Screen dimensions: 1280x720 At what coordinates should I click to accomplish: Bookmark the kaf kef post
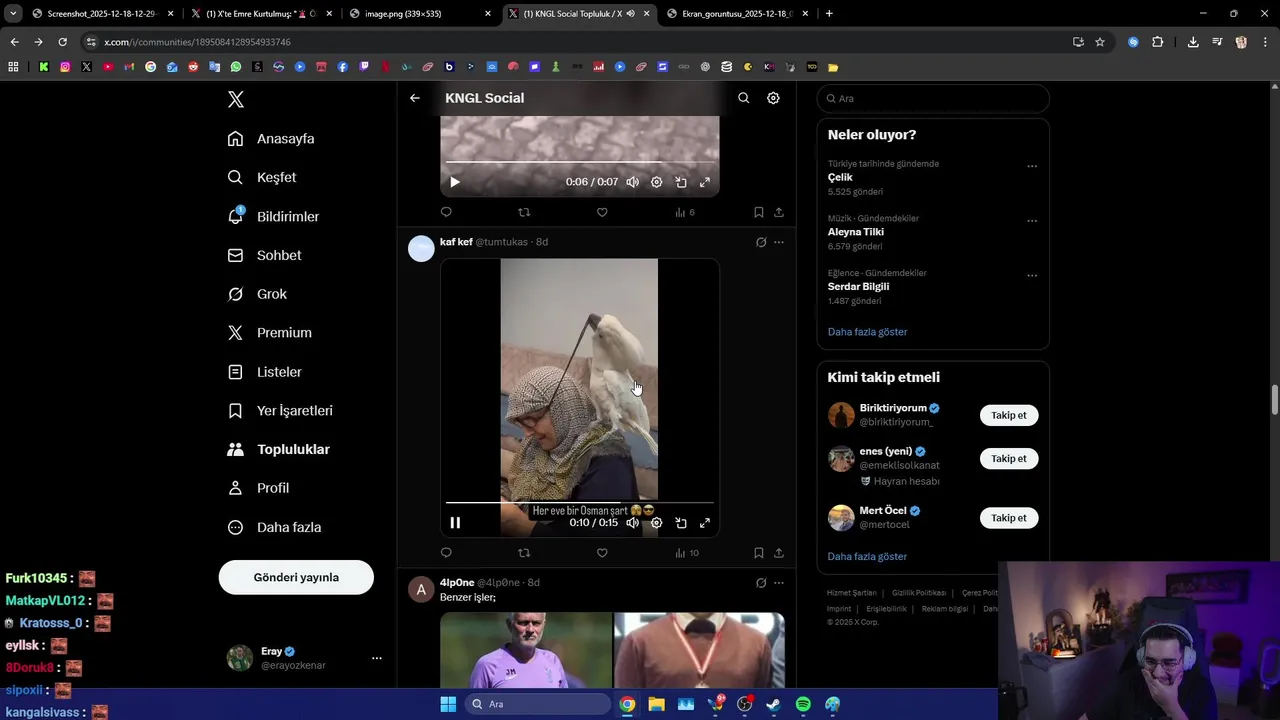tap(759, 553)
